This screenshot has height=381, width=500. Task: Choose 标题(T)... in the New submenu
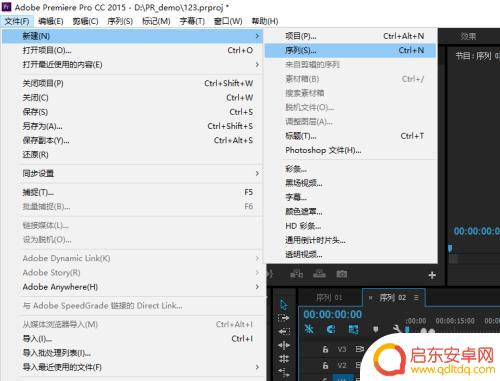[350, 136]
